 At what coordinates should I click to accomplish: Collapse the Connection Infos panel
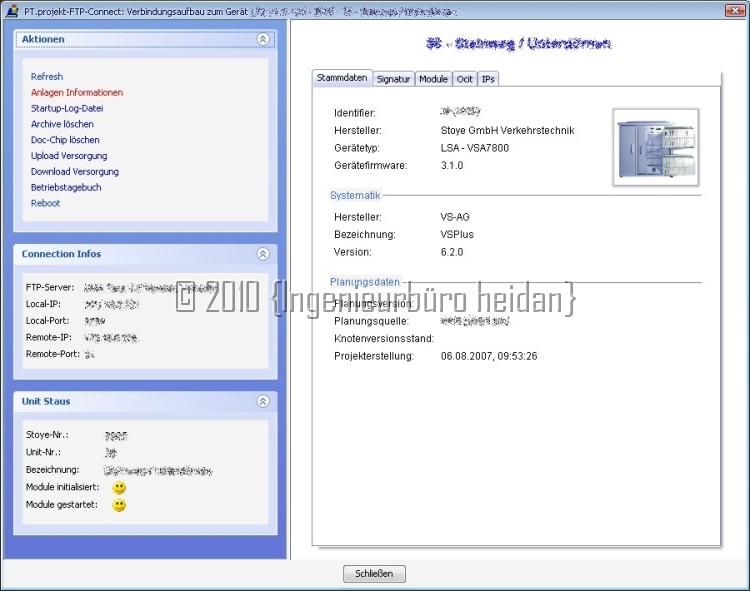click(263, 254)
